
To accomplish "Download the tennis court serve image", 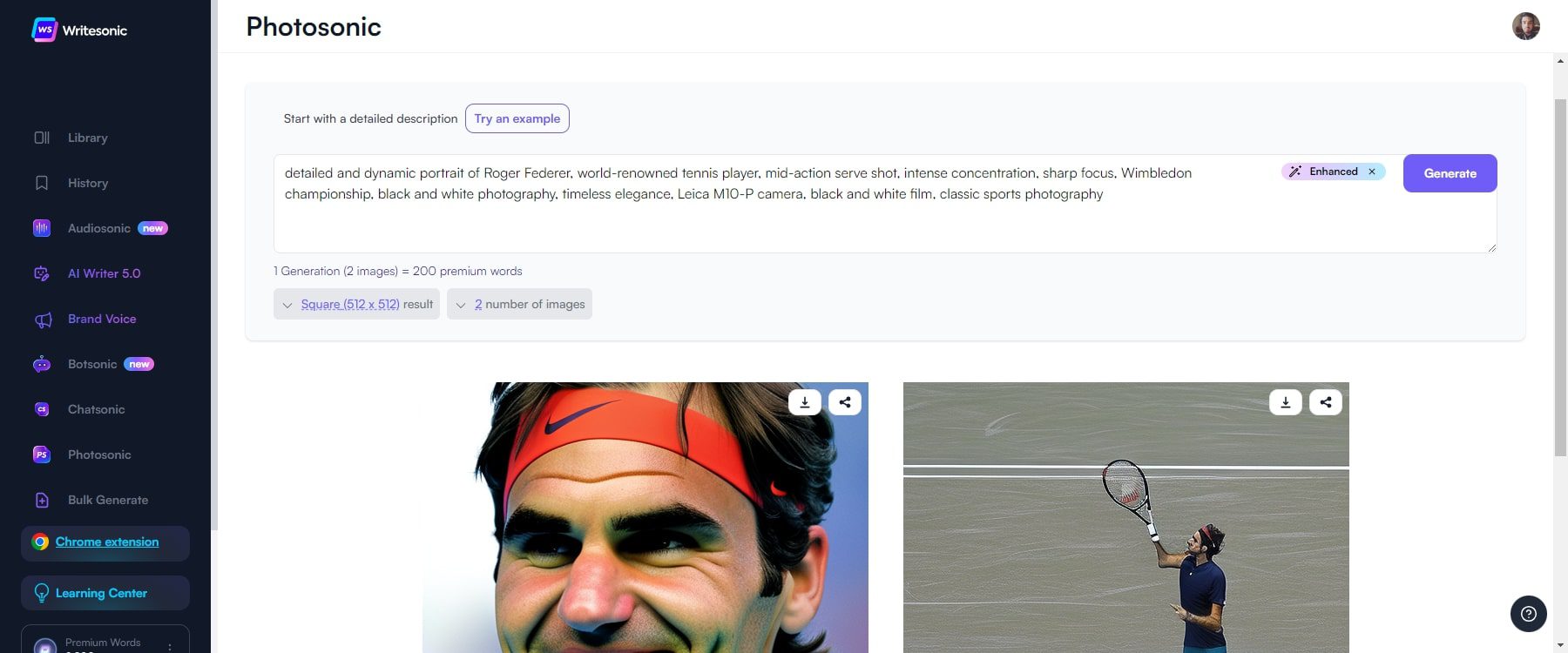I will coord(1286,402).
